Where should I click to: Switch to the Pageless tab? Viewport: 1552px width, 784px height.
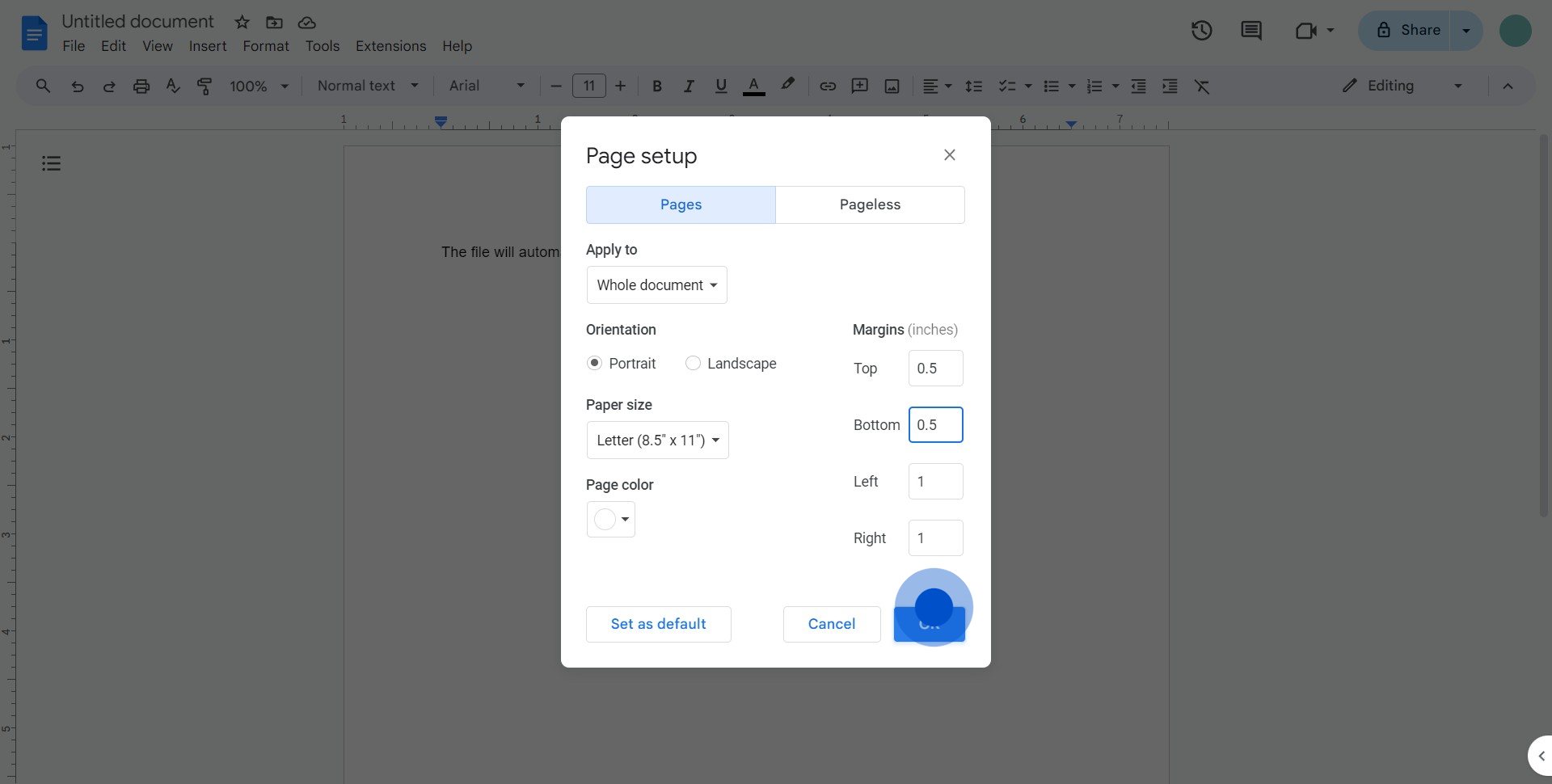coord(870,204)
